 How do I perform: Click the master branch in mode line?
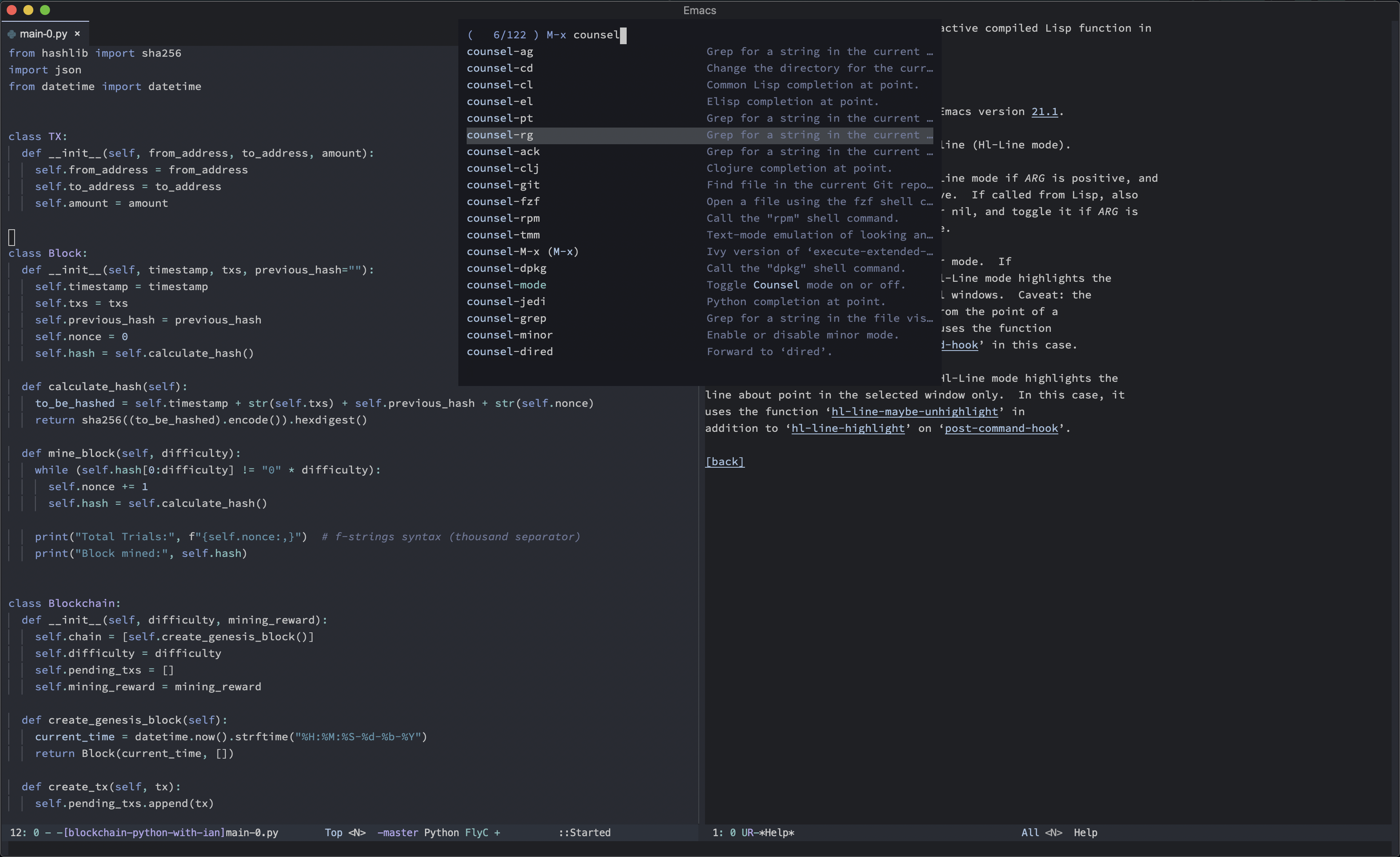pos(400,832)
